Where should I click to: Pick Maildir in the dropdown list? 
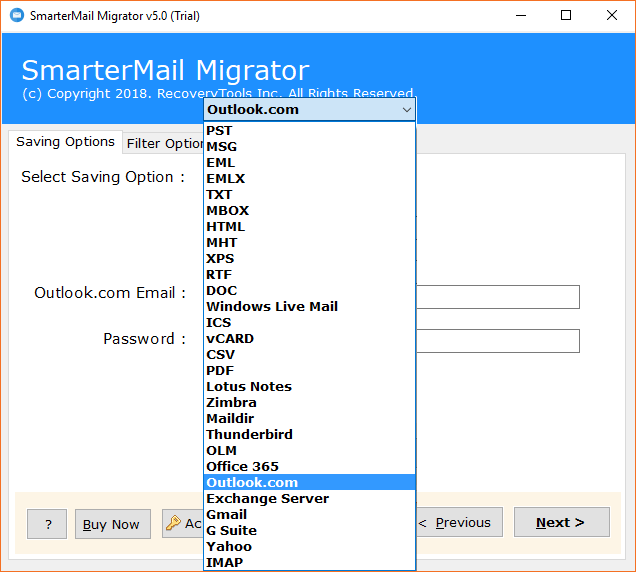tap(309, 418)
